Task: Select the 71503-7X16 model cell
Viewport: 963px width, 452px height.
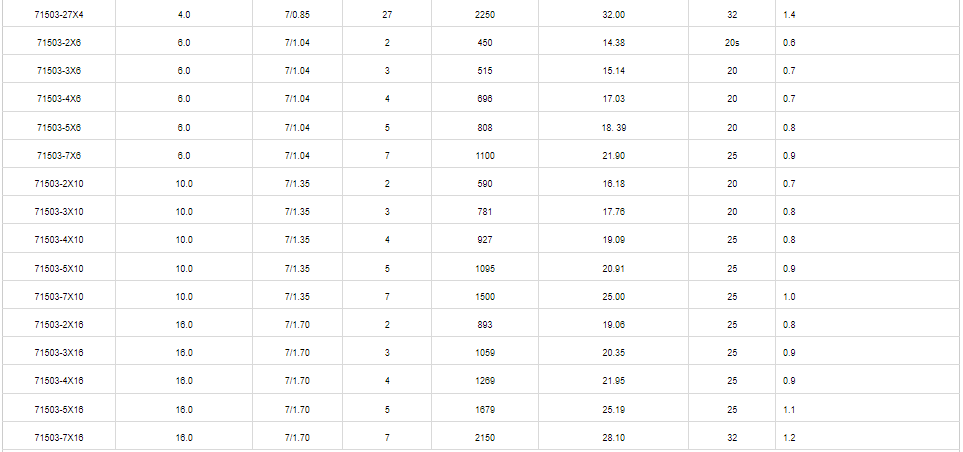Action: (x=59, y=438)
